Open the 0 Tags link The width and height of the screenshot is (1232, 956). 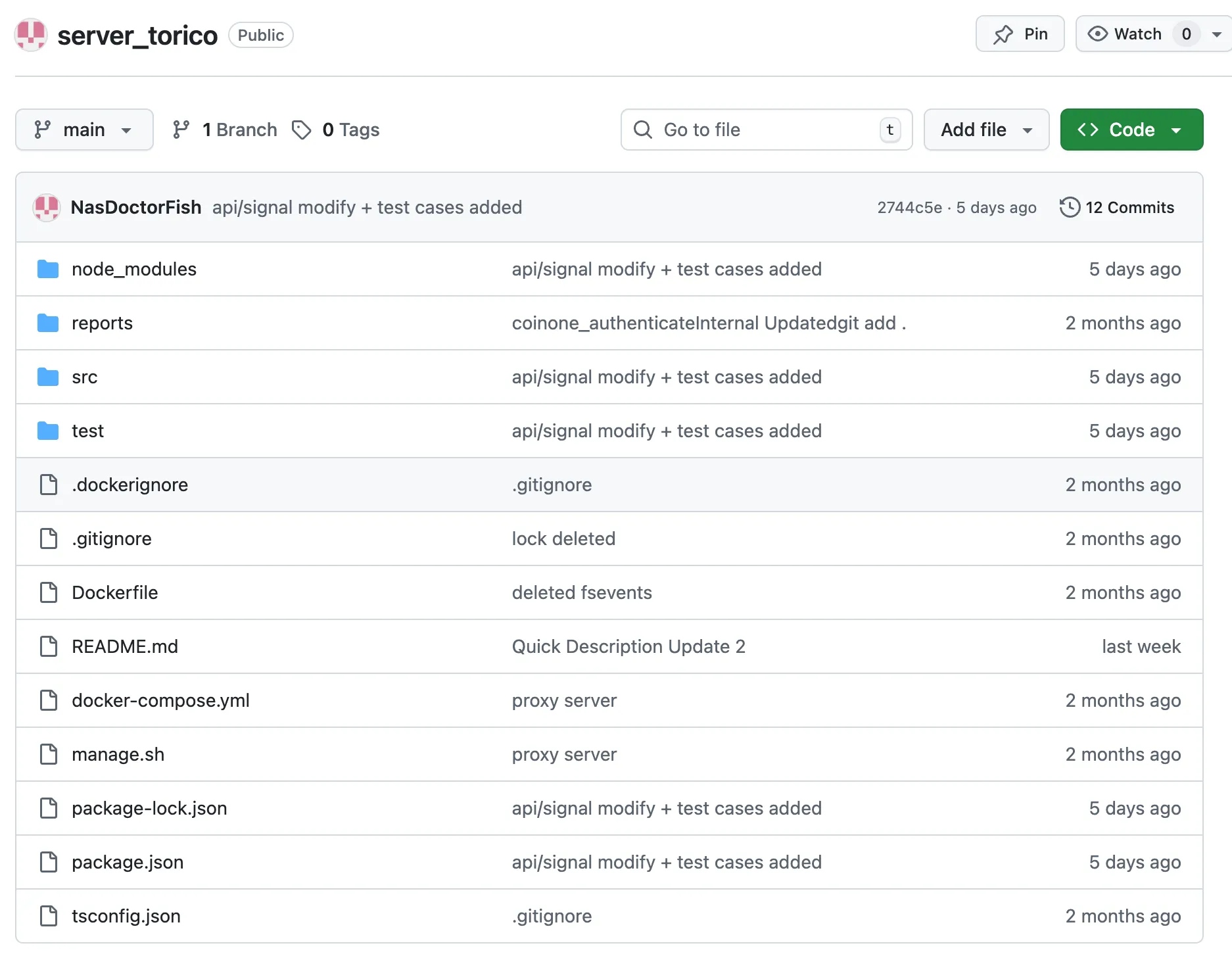coord(336,130)
